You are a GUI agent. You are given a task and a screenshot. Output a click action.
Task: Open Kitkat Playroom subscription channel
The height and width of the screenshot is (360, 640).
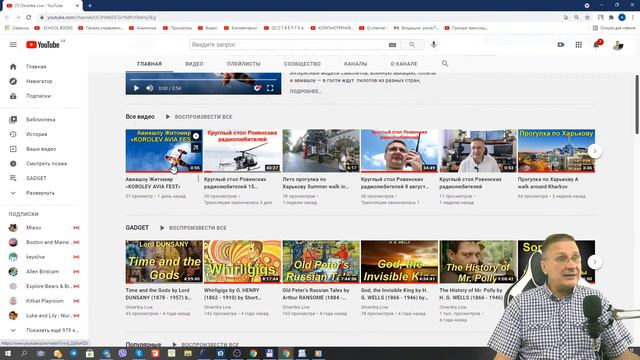(44, 301)
